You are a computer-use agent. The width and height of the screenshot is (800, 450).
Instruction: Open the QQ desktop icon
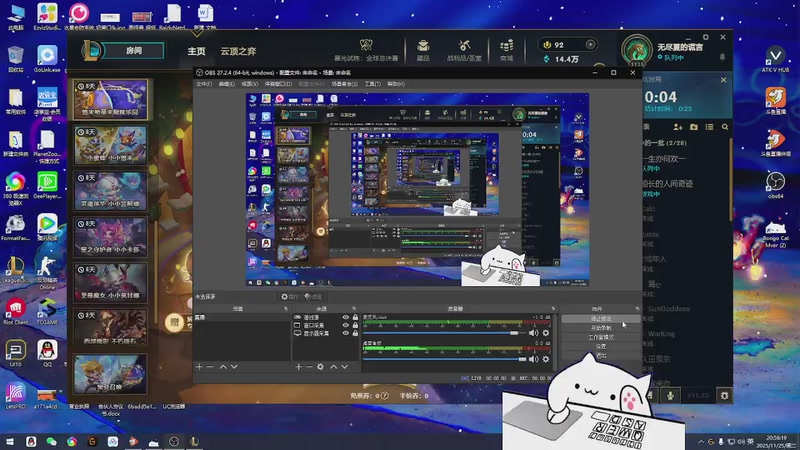point(47,353)
